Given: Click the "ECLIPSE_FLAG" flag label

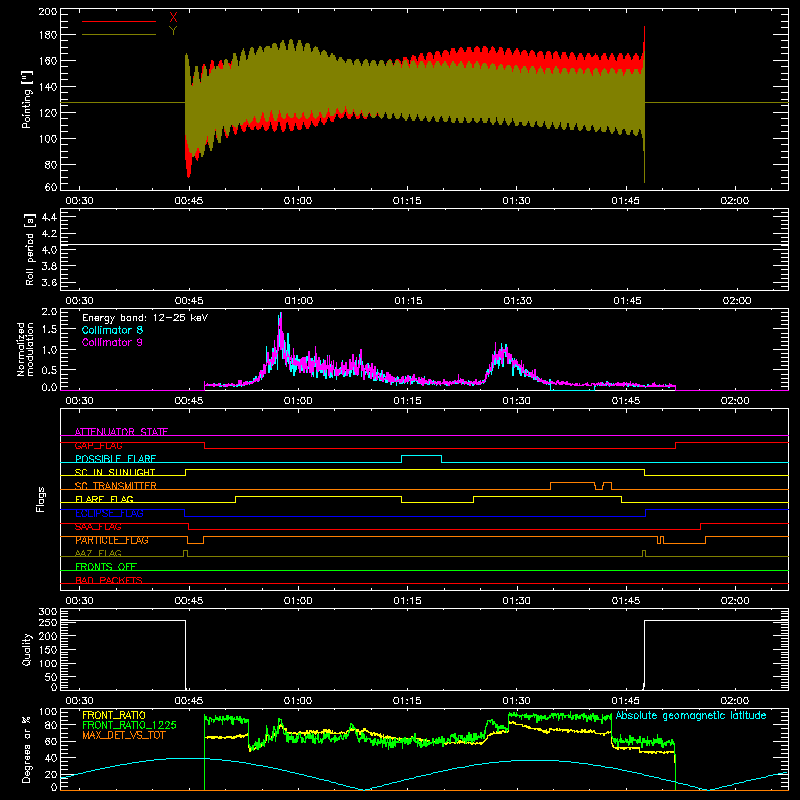Looking at the screenshot, I should point(109,513).
